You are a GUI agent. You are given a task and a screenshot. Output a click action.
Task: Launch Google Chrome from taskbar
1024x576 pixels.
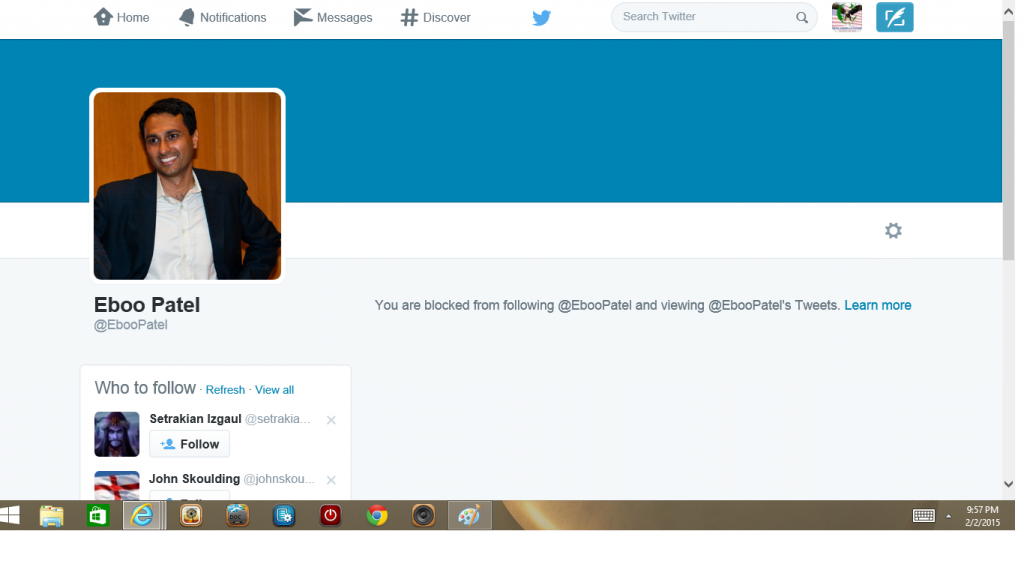pyautogui.click(x=377, y=515)
